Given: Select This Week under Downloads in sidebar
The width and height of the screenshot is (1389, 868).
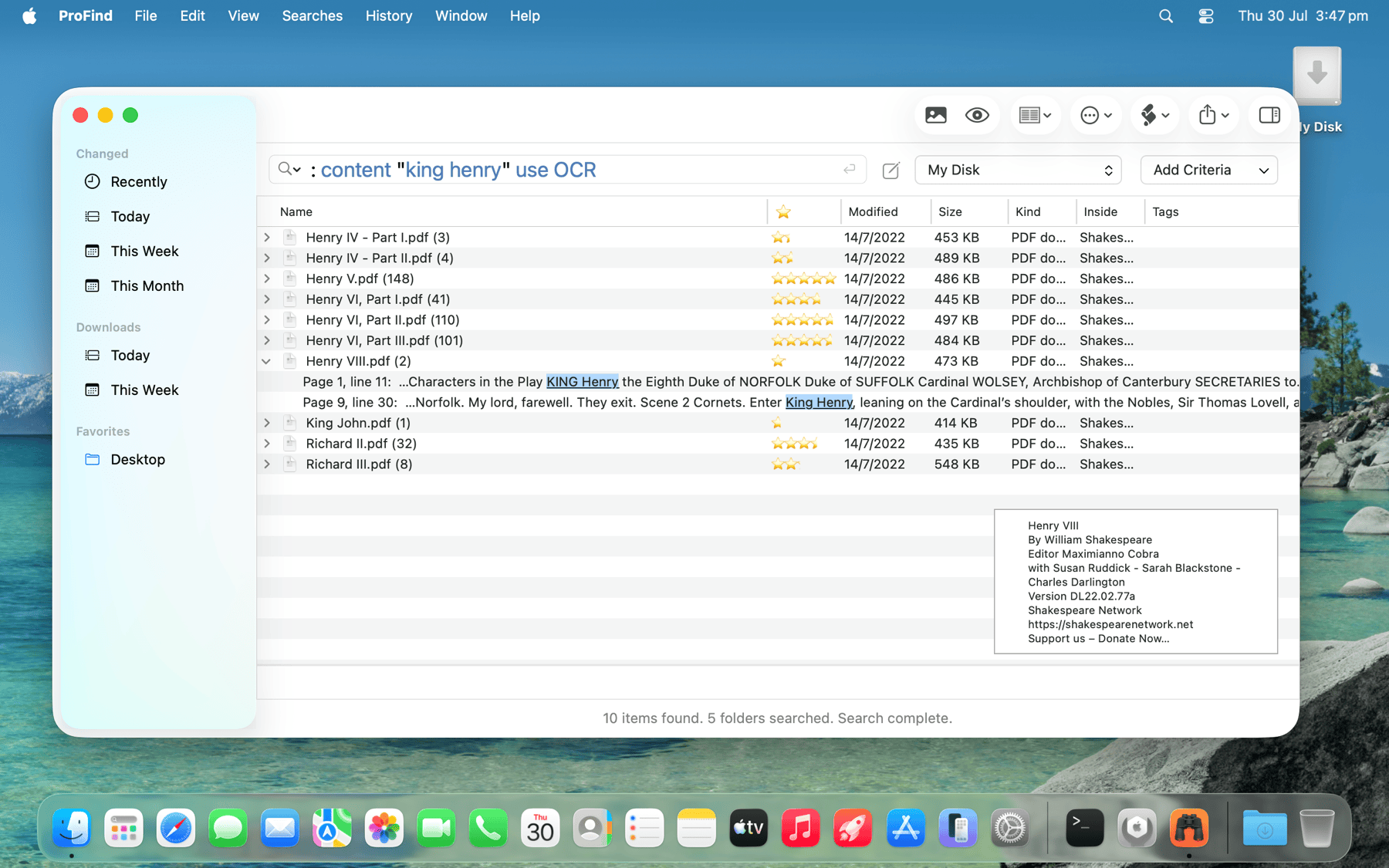Looking at the screenshot, I should click(x=144, y=390).
